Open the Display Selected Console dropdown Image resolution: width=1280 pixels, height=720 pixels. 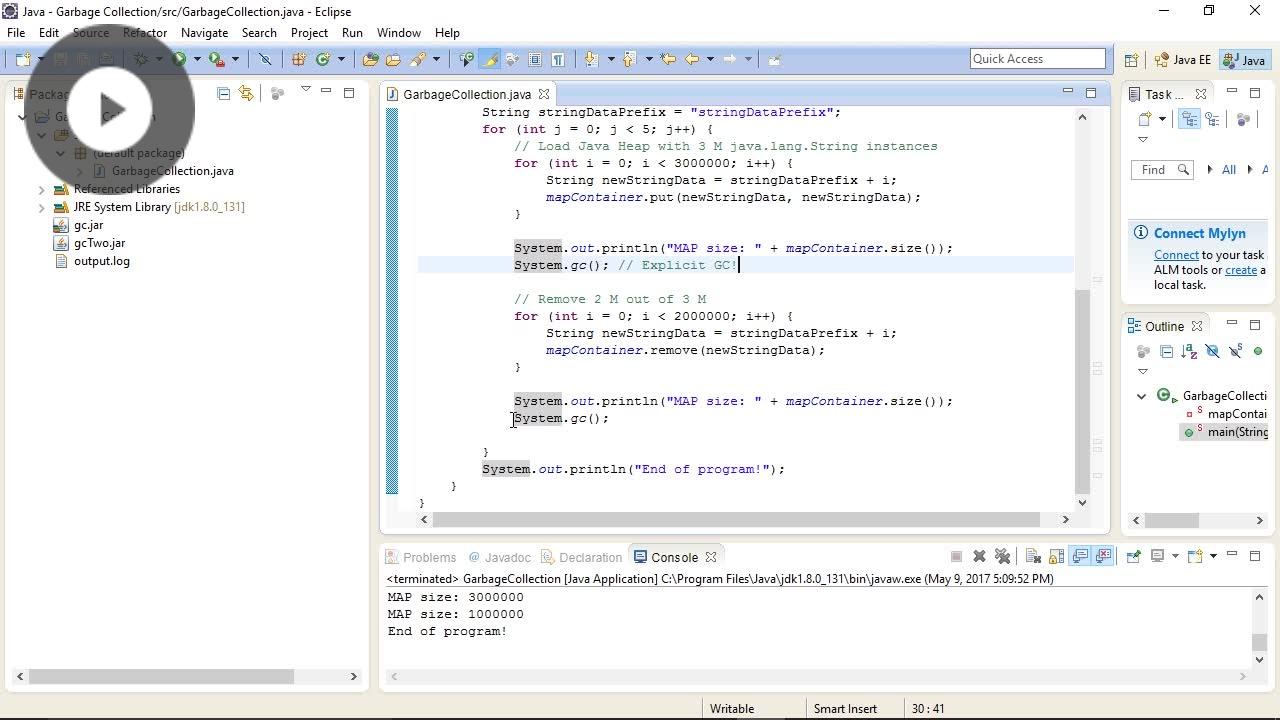point(1175,556)
